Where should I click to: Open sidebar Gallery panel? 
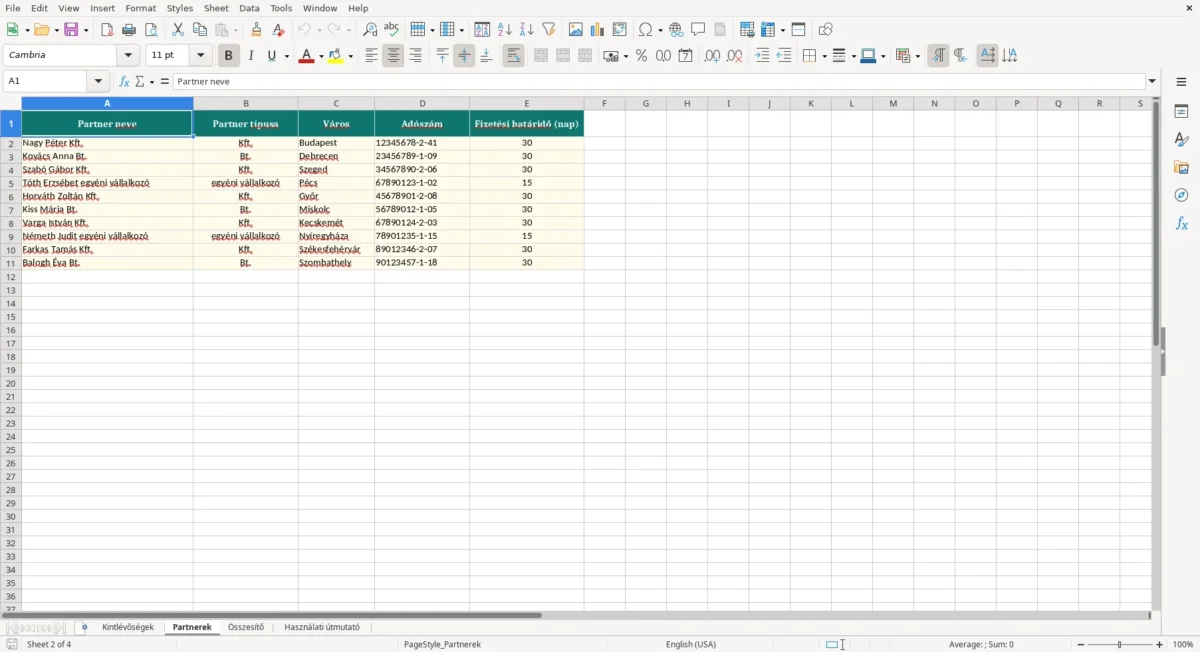[x=1182, y=167]
